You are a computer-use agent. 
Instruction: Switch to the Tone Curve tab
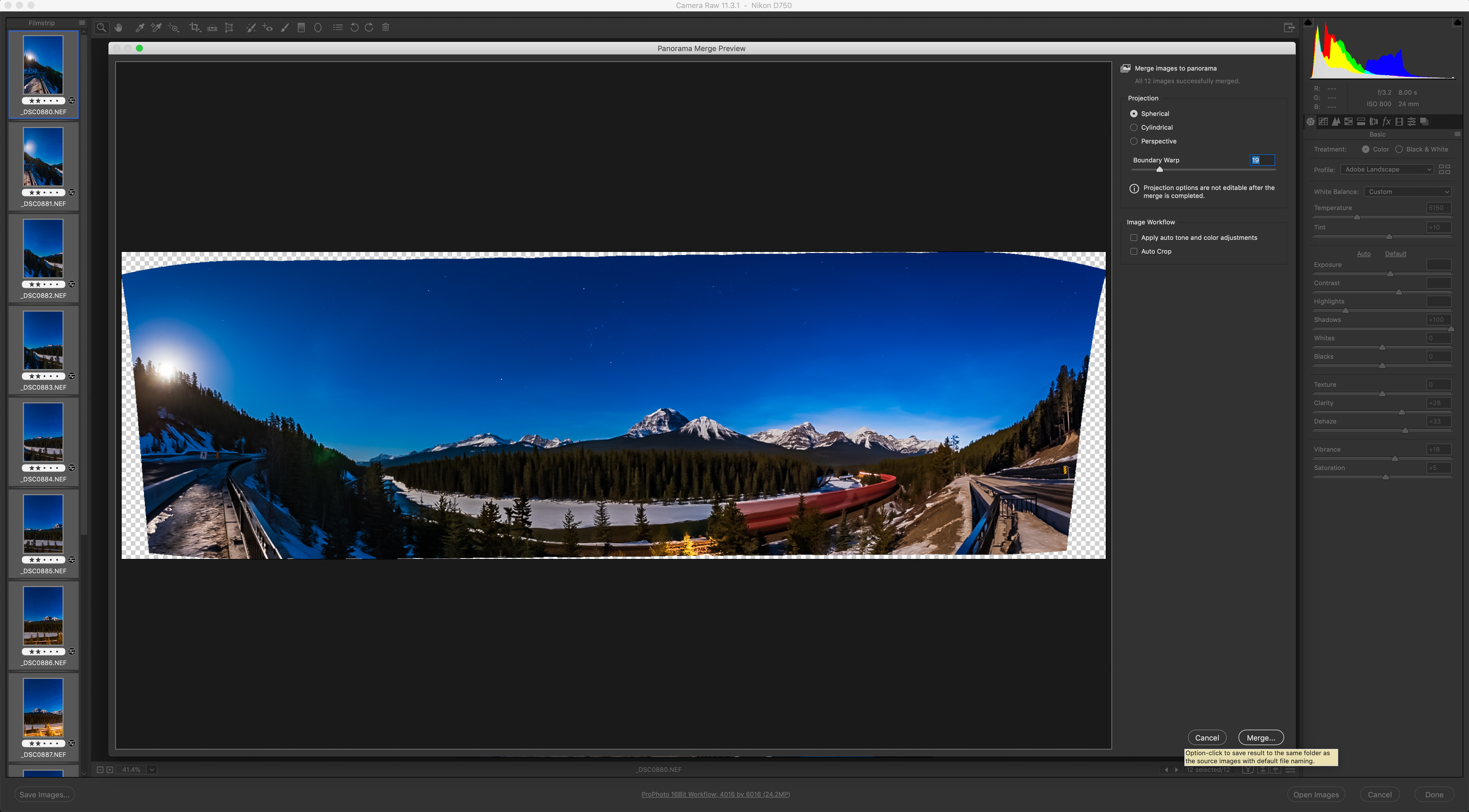click(1323, 121)
